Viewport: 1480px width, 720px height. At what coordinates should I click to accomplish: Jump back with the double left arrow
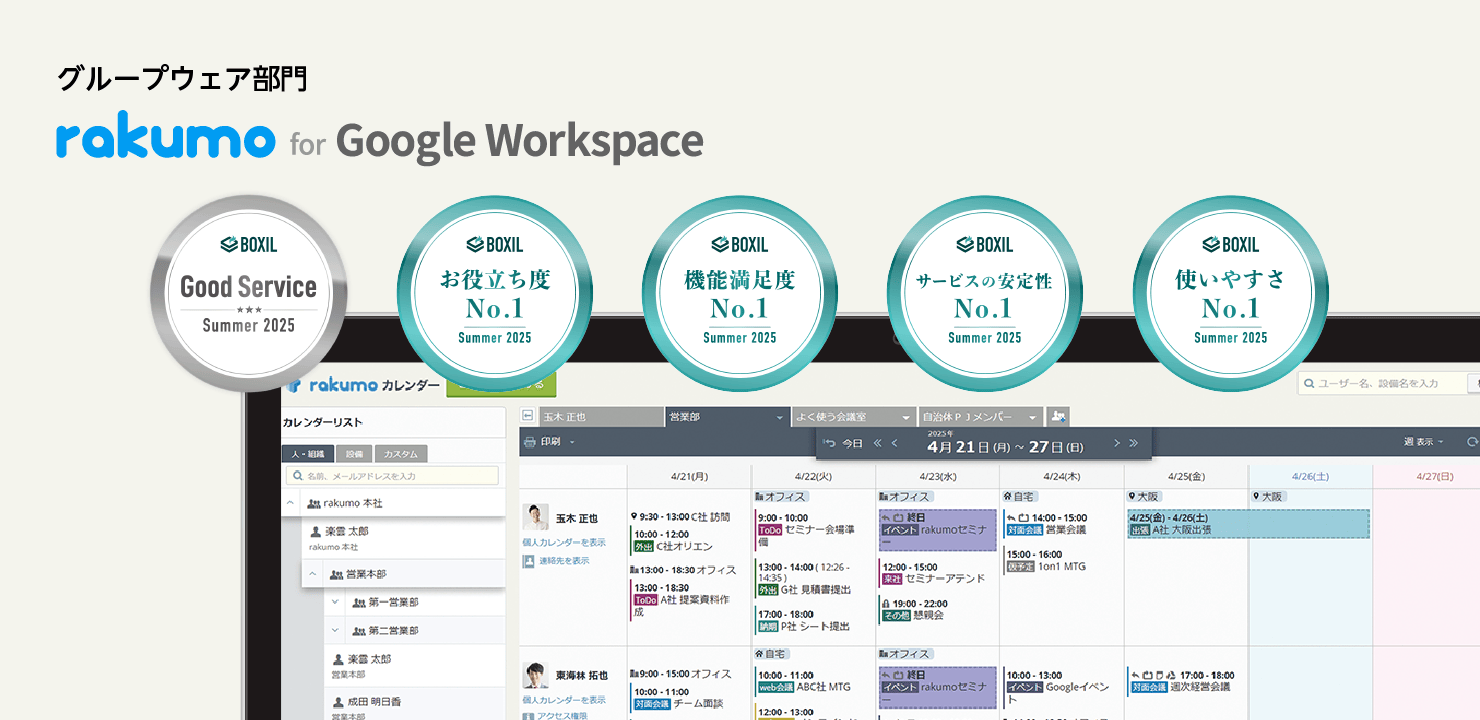coord(877,443)
